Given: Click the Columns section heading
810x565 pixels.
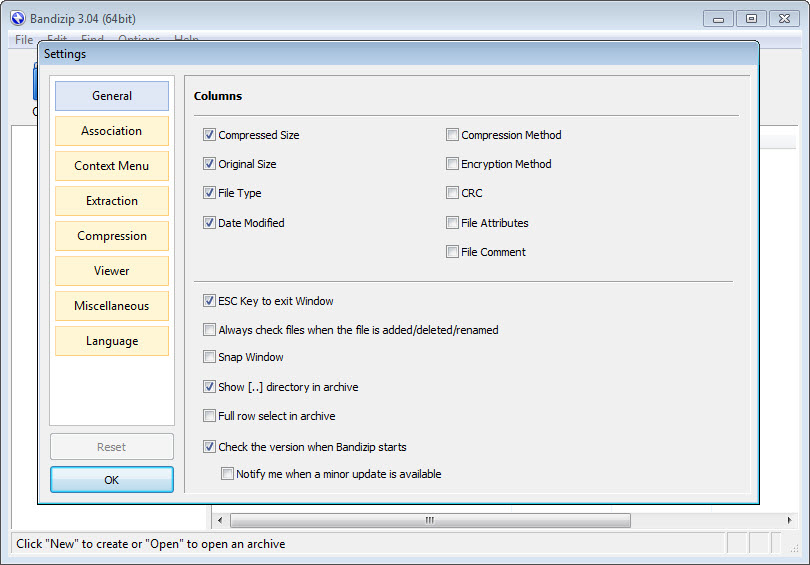Looking at the screenshot, I should pos(218,96).
